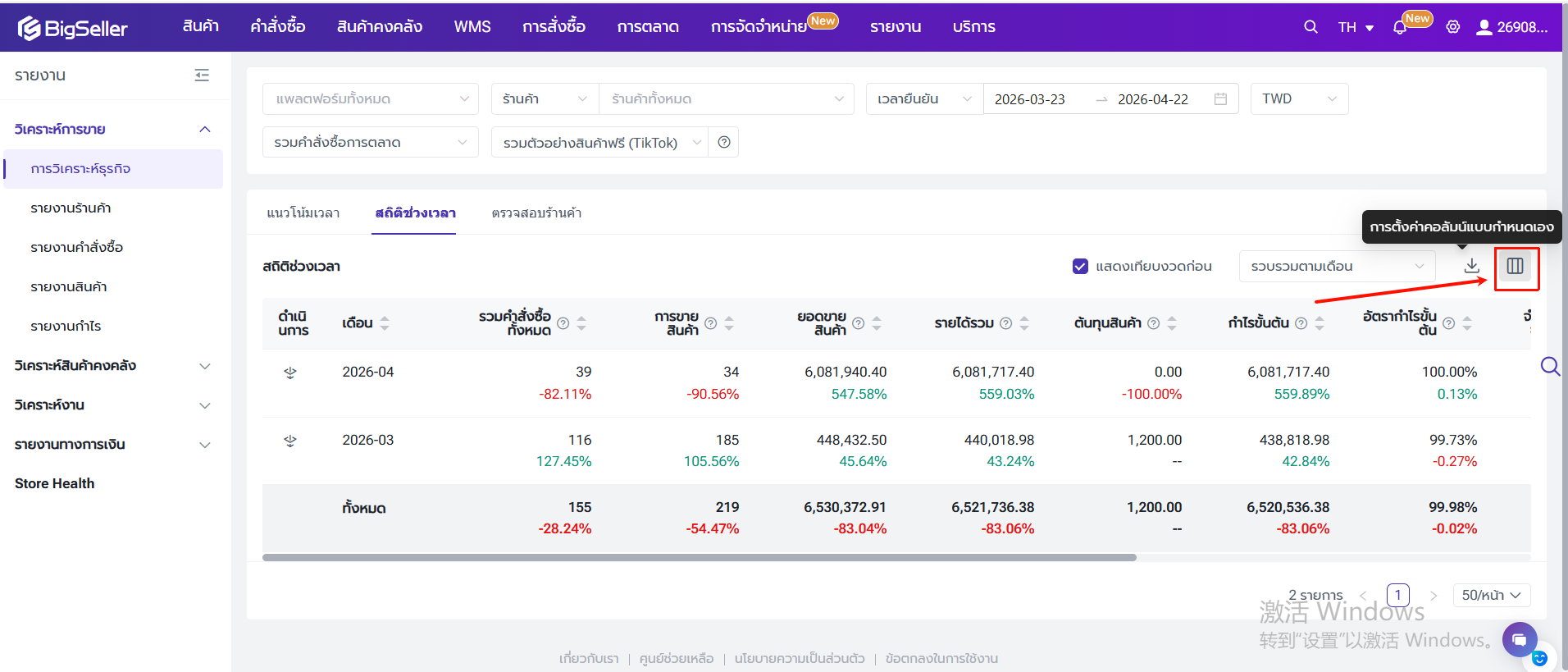Sort by the รายได้รวม column
1568x672 pixels.
(x=1024, y=323)
